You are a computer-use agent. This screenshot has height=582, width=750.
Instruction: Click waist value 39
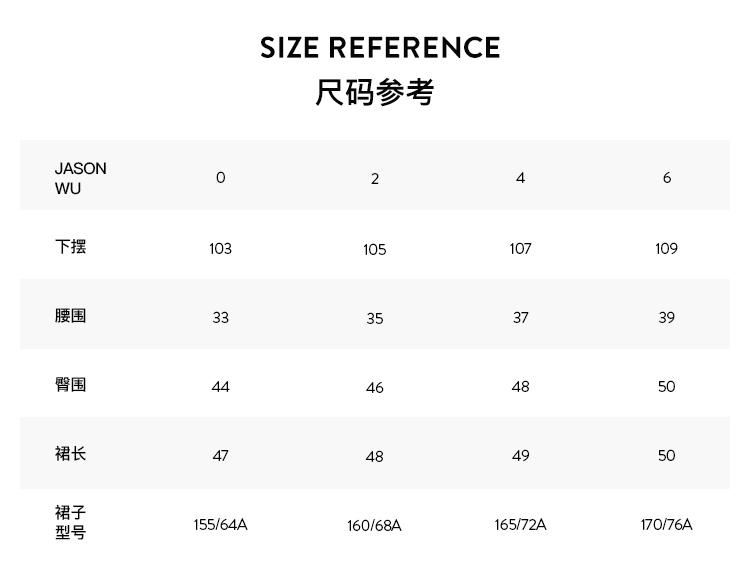click(x=667, y=317)
